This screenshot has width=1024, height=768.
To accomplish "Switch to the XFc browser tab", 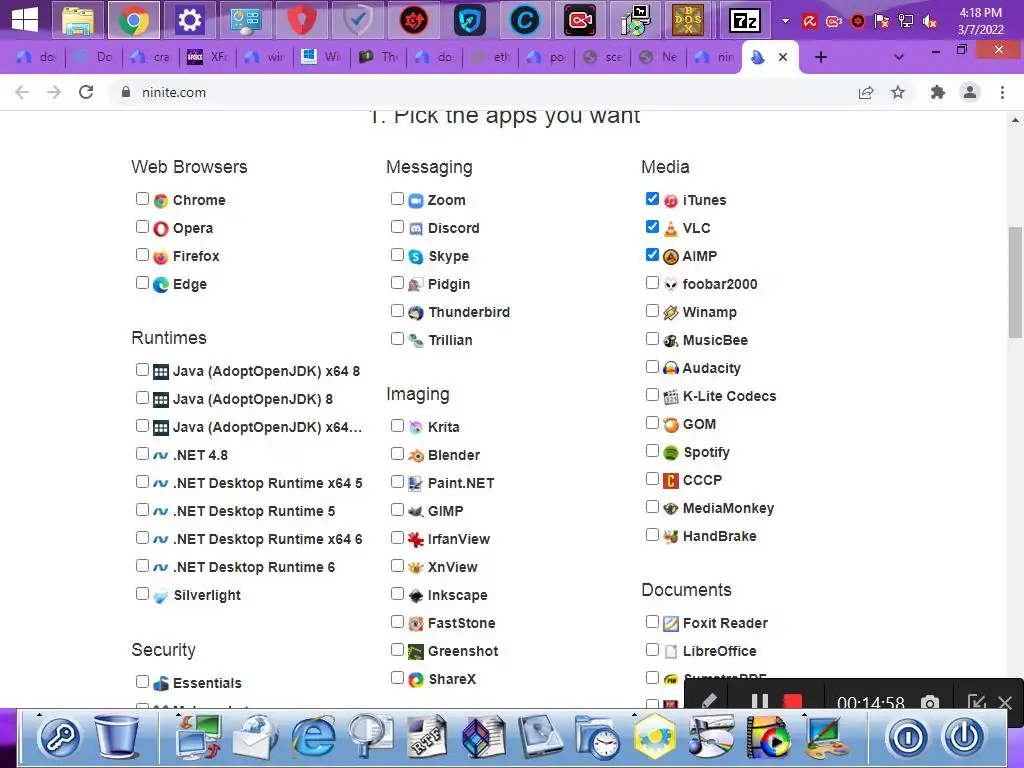I will (208, 57).
